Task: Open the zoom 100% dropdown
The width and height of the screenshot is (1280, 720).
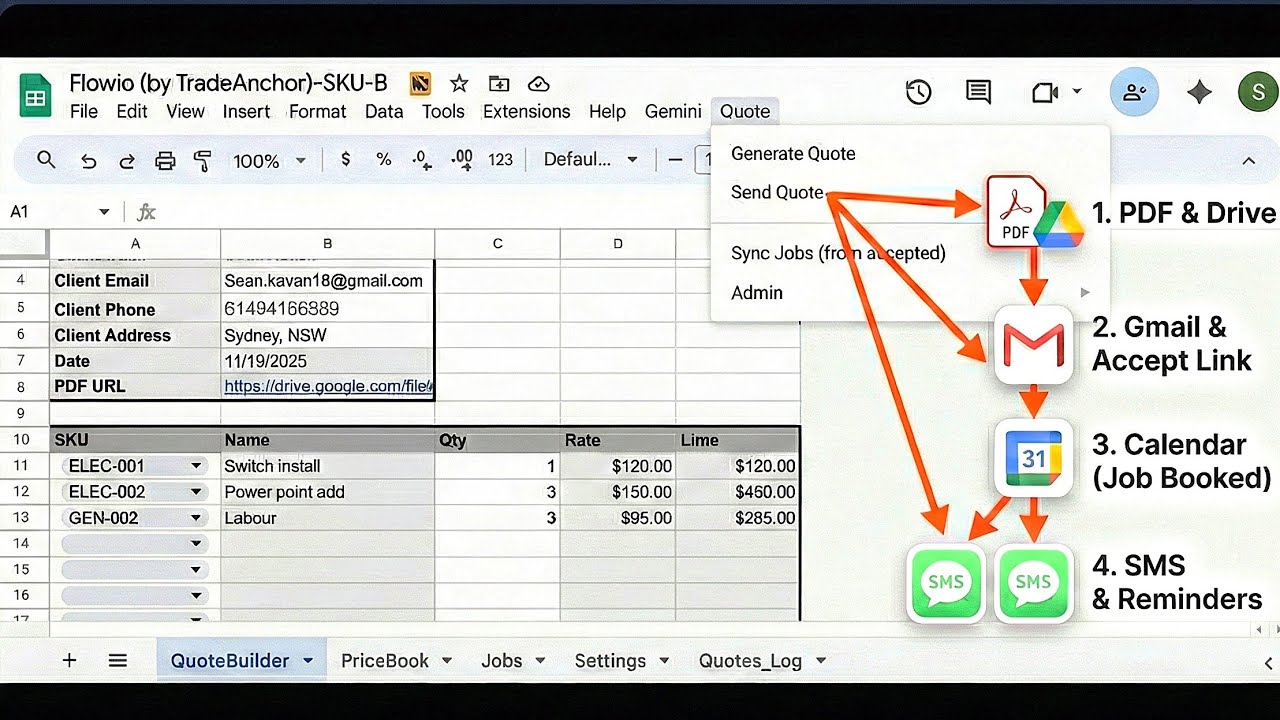Action: 269,160
